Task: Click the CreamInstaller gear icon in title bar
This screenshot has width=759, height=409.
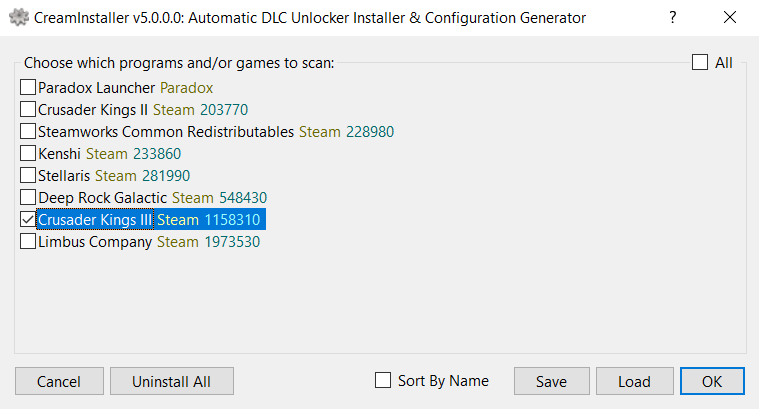Action: [x=18, y=17]
